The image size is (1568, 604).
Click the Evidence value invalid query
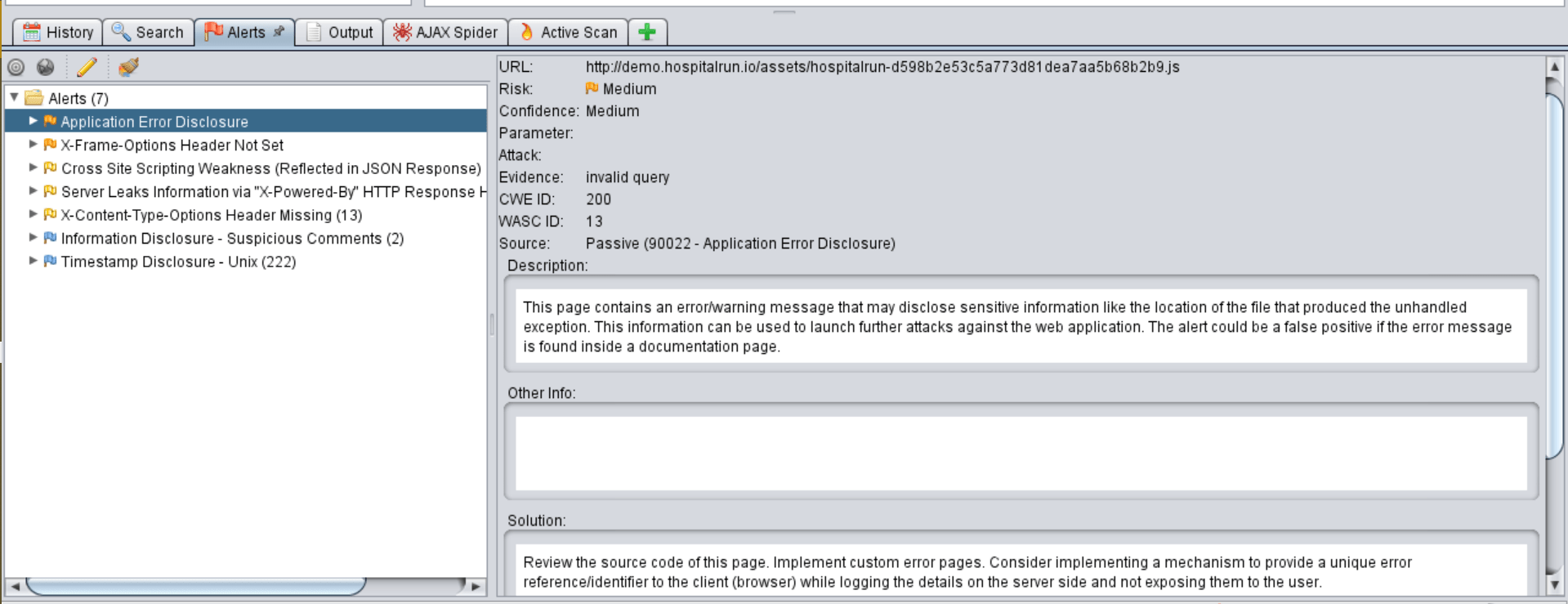(628, 177)
